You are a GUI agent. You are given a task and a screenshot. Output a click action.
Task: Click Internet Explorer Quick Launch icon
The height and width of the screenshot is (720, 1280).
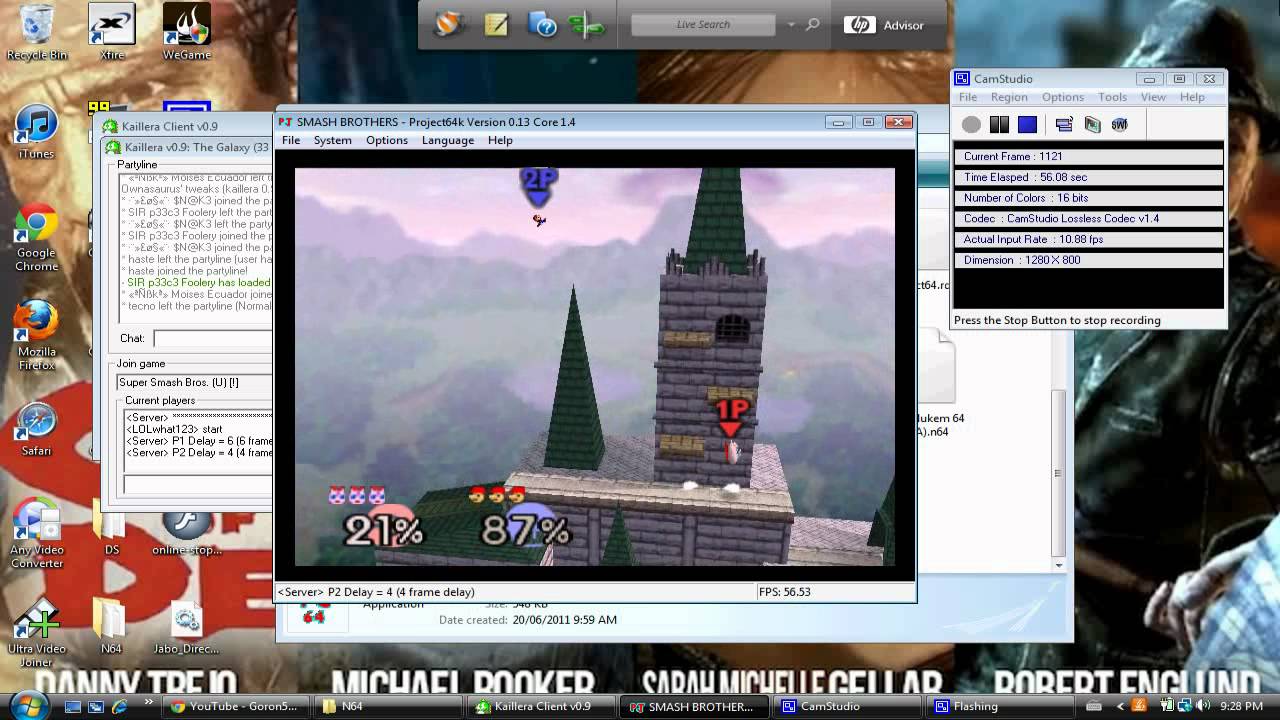pos(119,706)
